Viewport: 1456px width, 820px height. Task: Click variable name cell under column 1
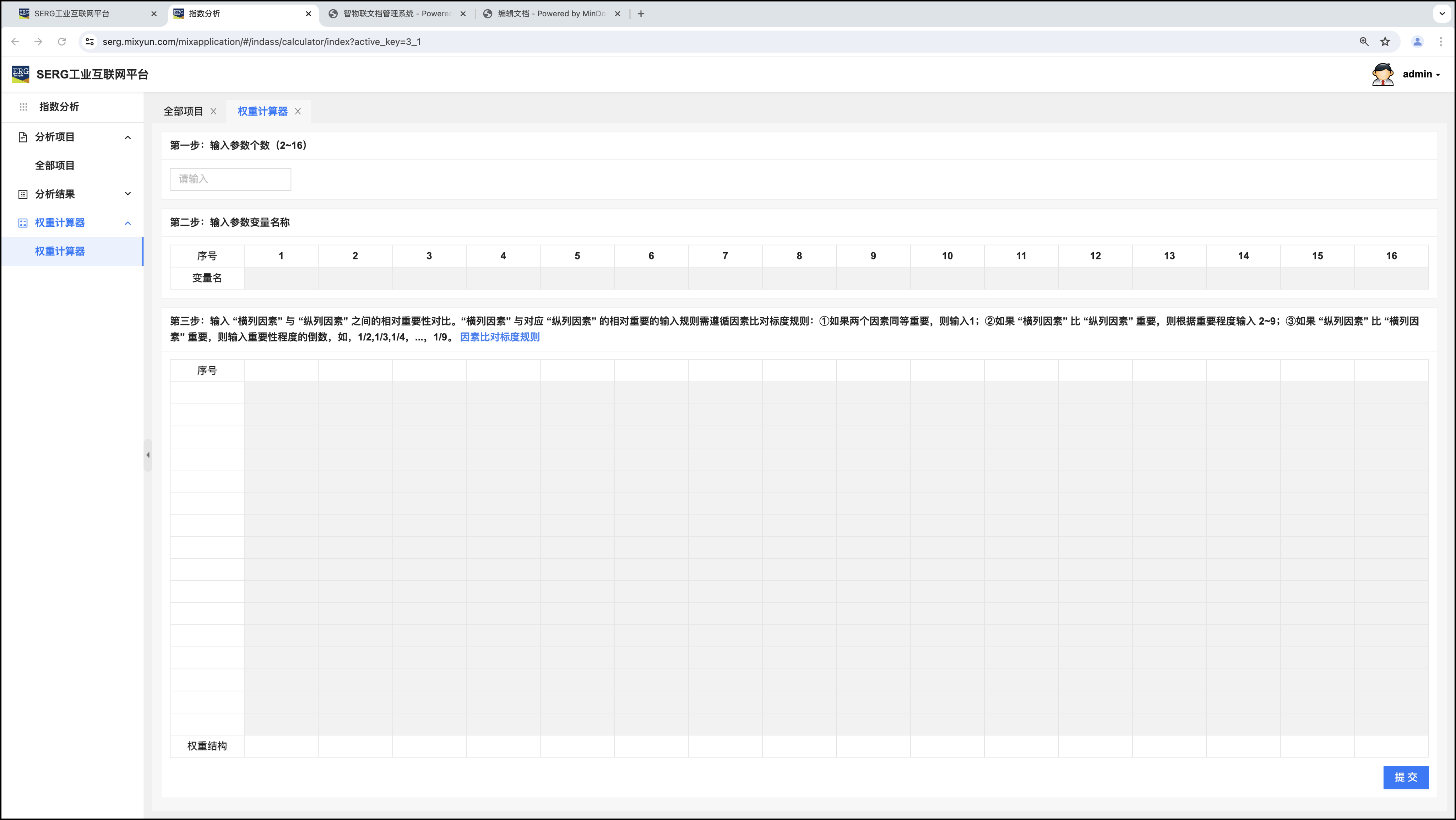point(281,278)
